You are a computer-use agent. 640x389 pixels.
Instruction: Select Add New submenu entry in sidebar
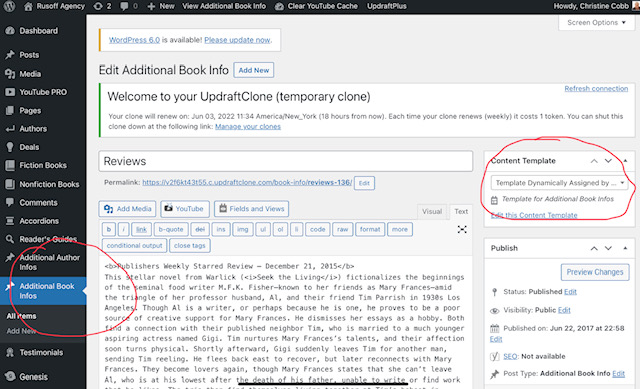[x=21, y=331]
